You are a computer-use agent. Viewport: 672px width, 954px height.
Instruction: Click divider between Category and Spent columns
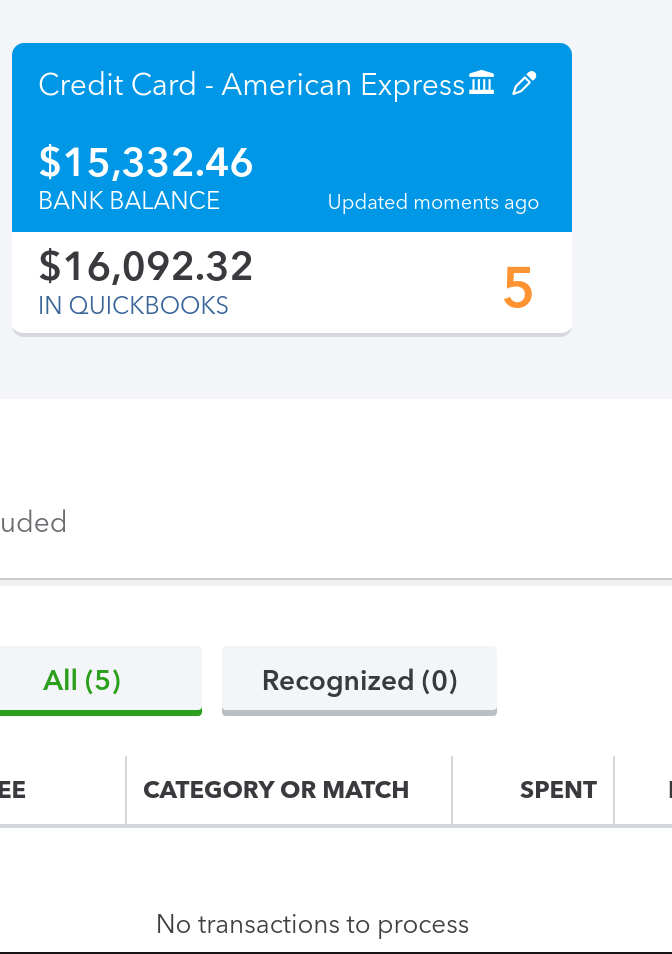[452, 790]
